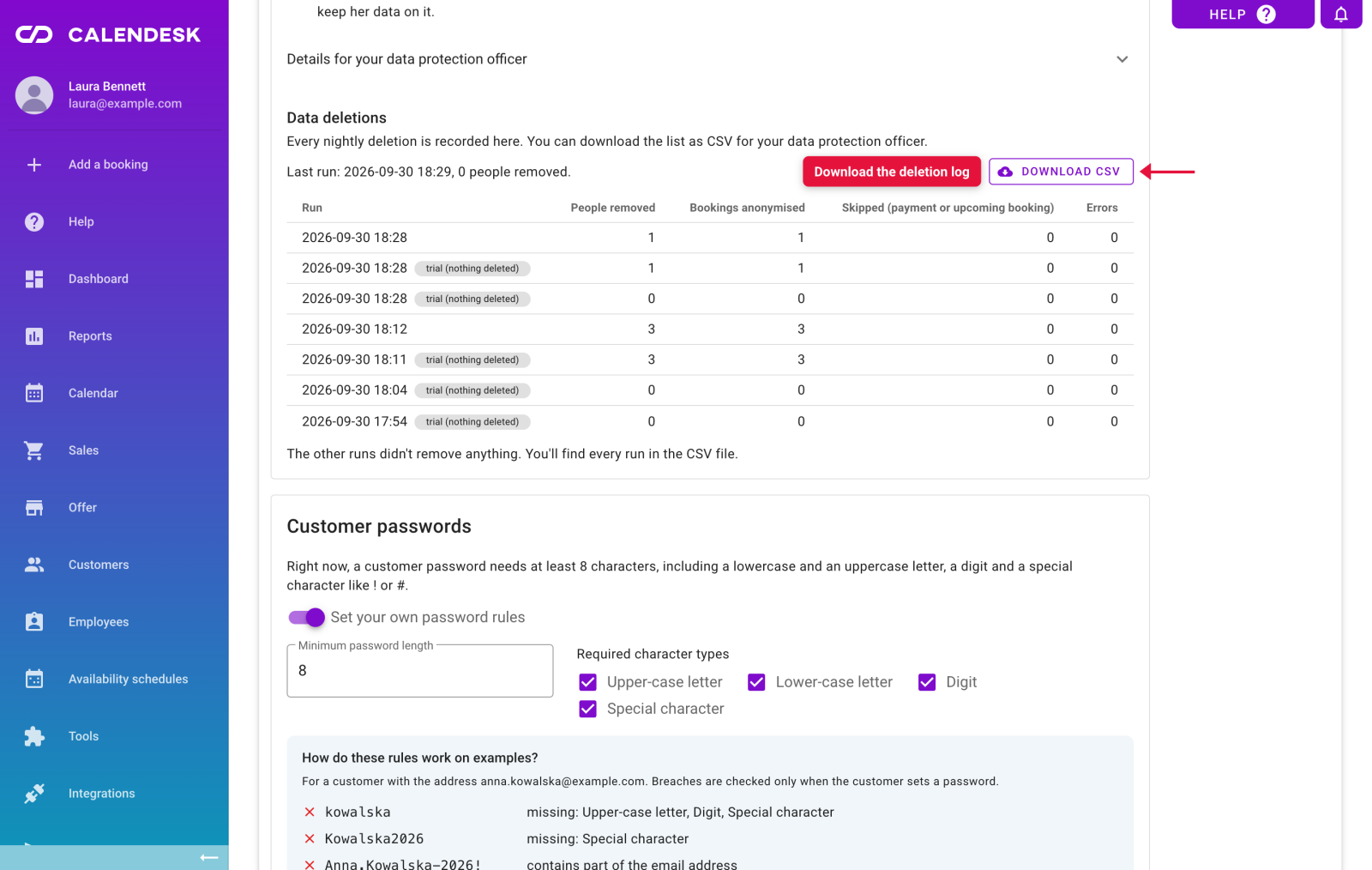
Task: Open the Sales shopping cart icon
Action: [x=34, y=450]
